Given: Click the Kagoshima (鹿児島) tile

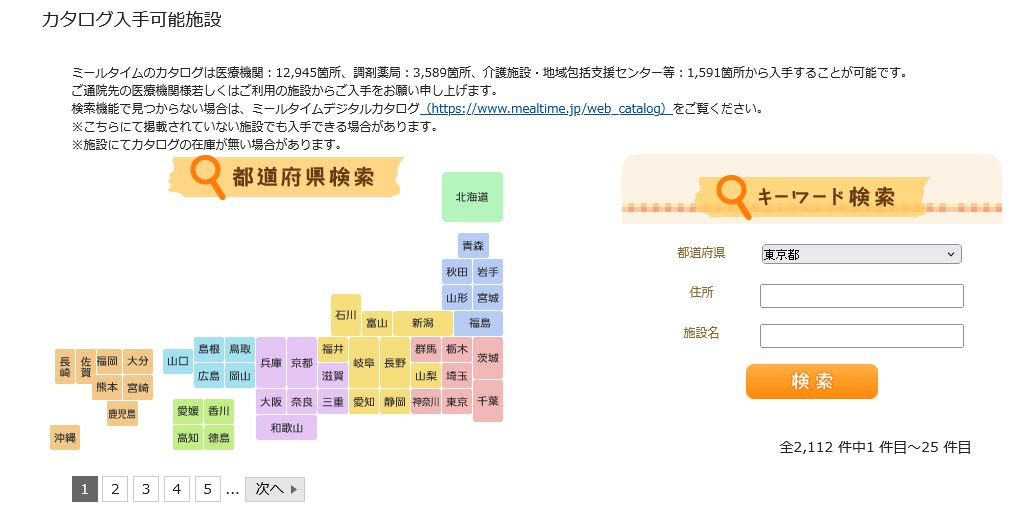Looking at the screenshot, I should tap(122, 412).
